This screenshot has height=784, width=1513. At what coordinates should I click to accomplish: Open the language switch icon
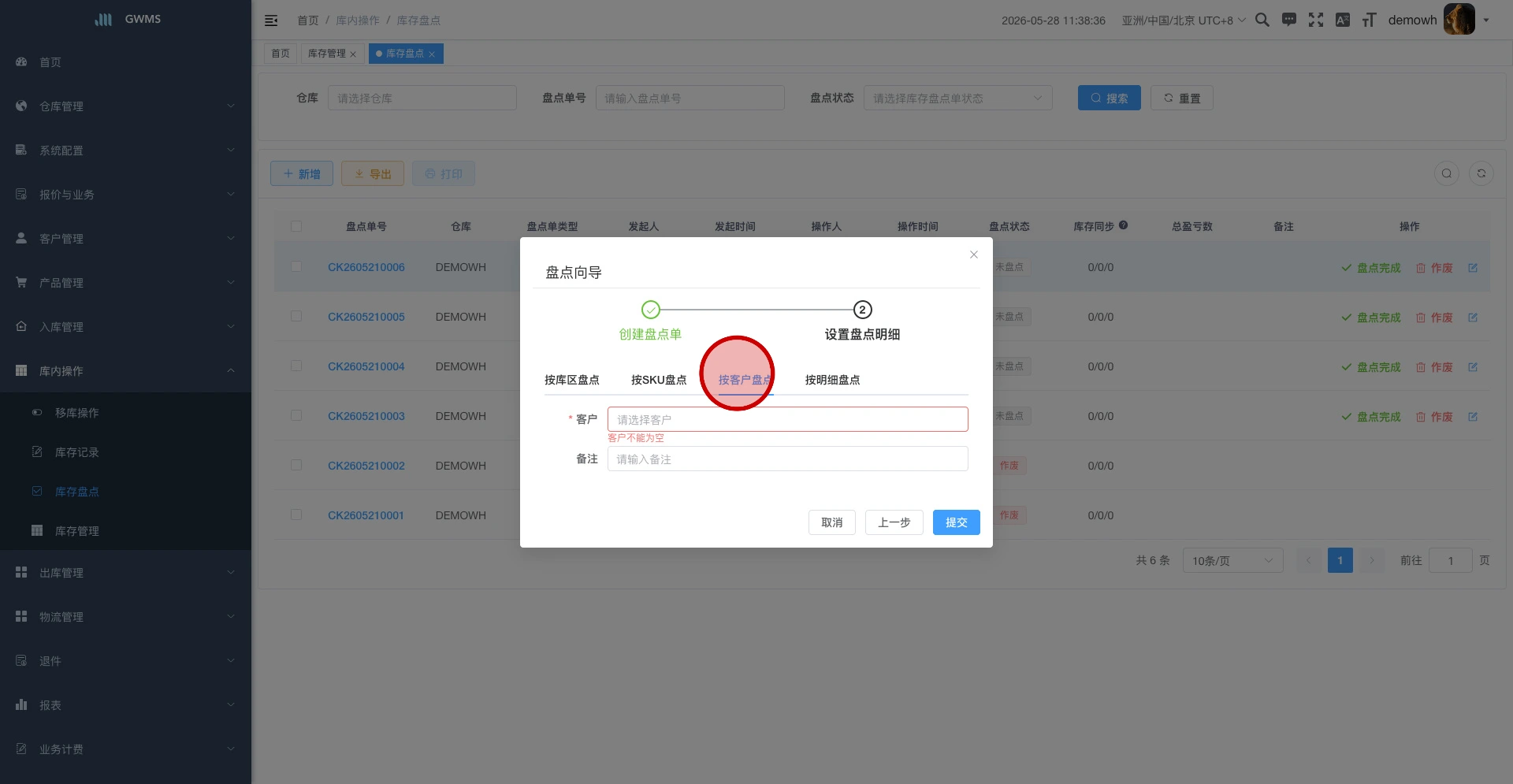[x=1343, y=20]
